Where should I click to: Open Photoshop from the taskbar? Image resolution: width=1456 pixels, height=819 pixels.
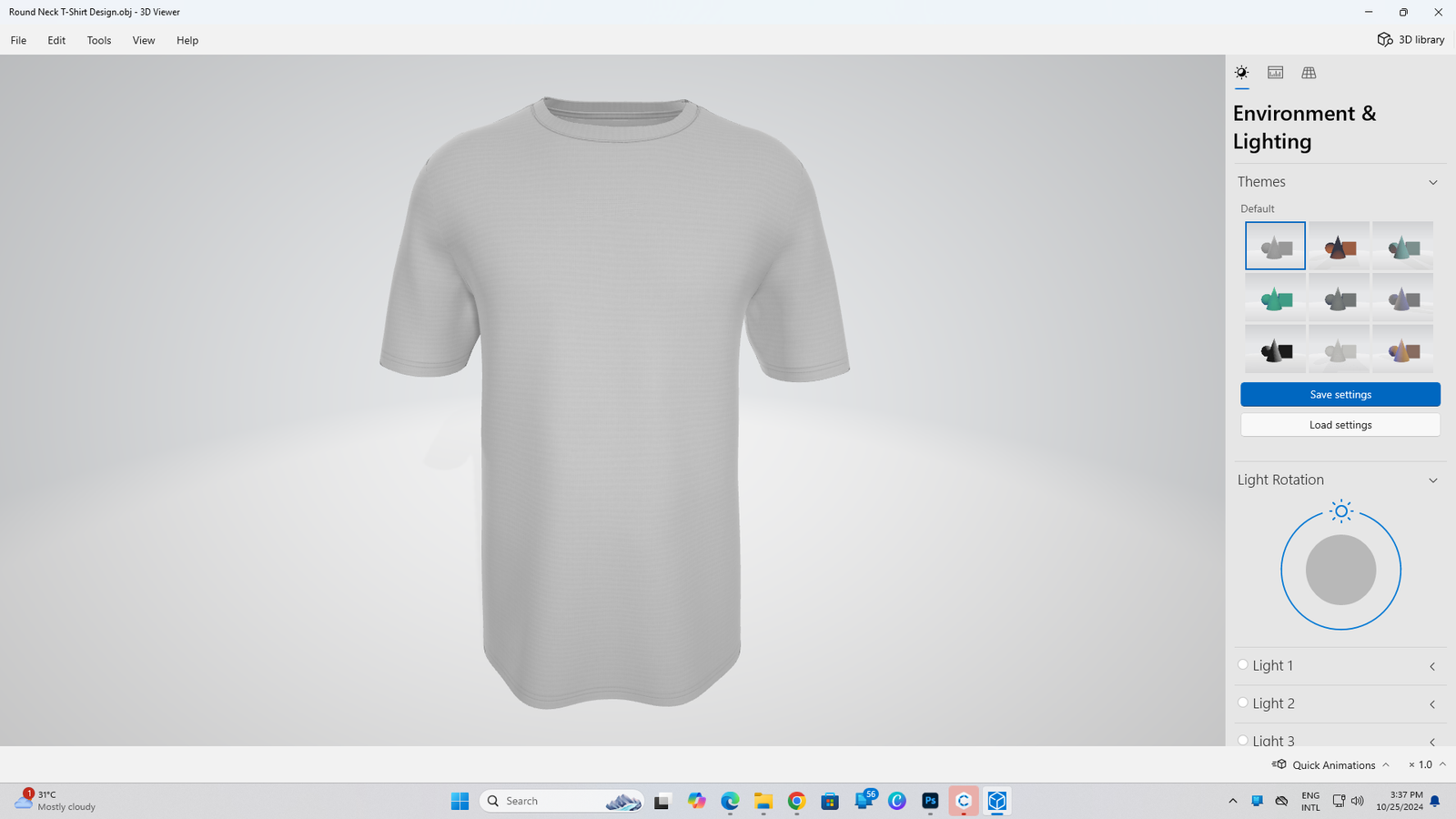point(930,801)
